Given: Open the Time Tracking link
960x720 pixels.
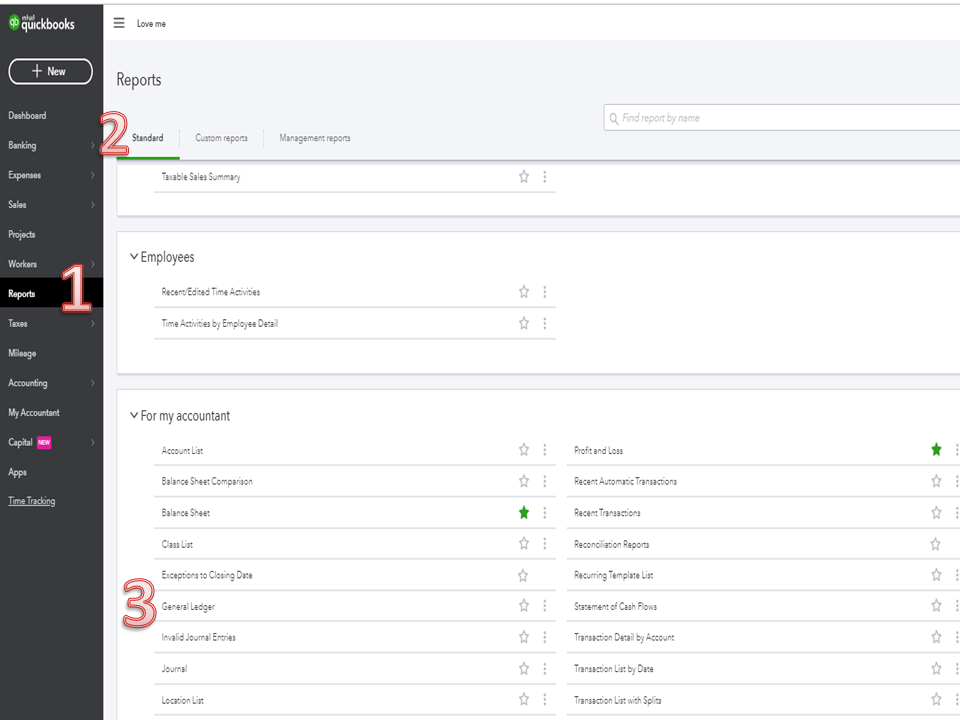Looking at the screenshot, I should point(32,501).
